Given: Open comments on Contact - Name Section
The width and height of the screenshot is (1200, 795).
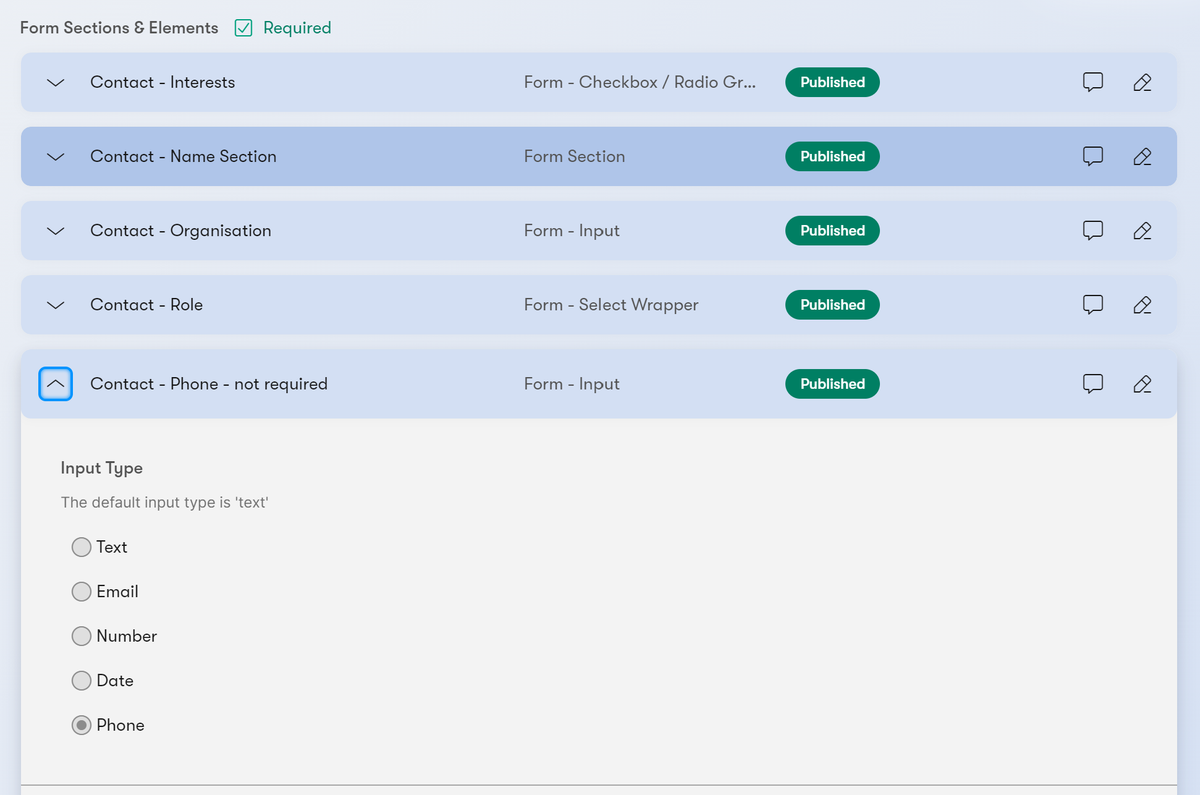Looking at the screenshot, I should coord(1092,156).
